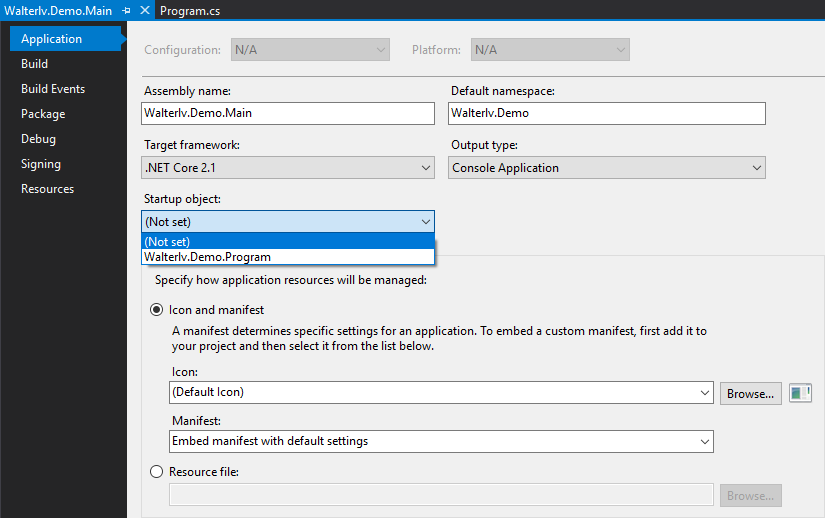
Task: Select the Debug page in sidebar
Action: click(38, 139)
